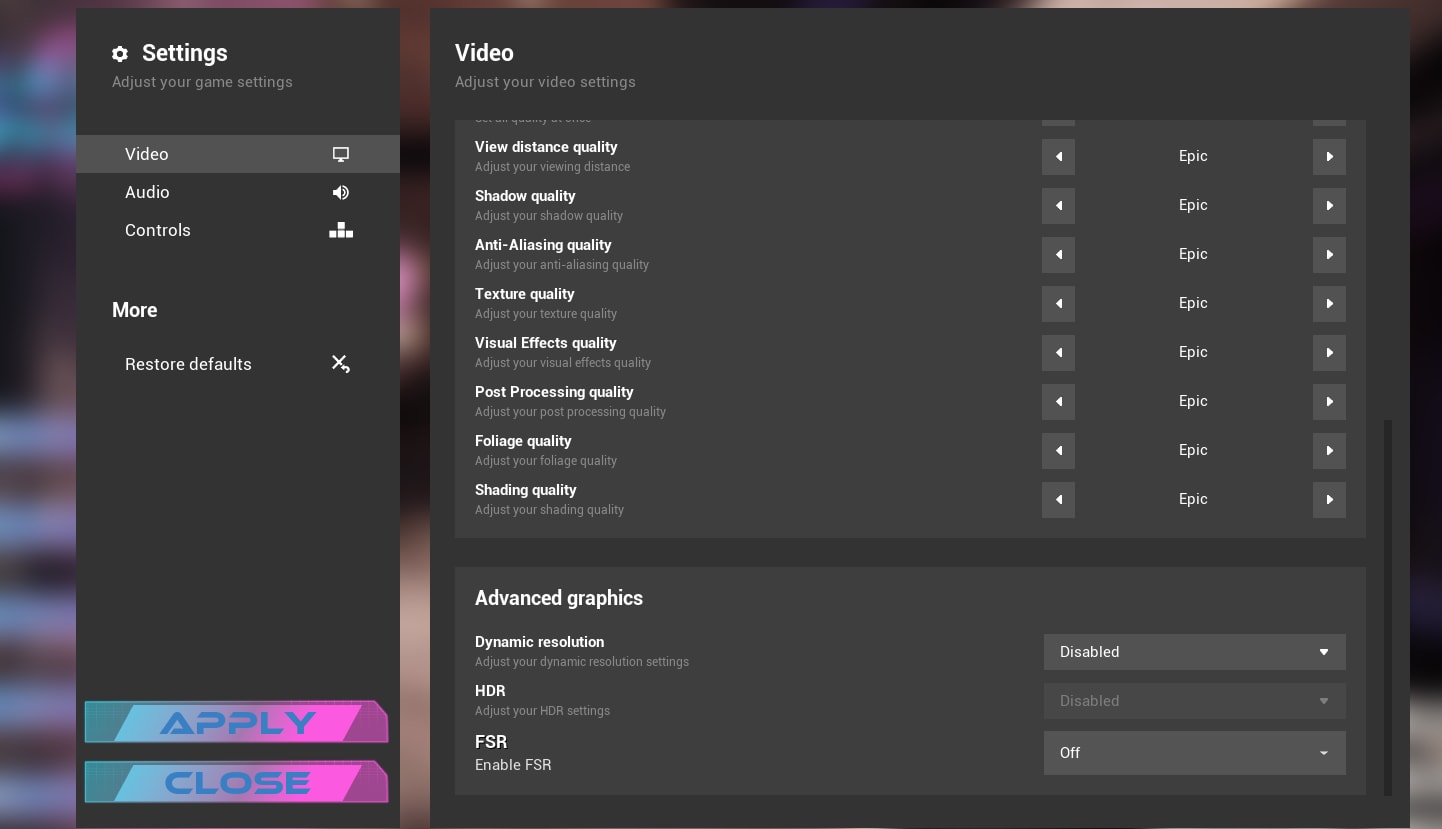Click the Post Processing quality label

(554, 392)
